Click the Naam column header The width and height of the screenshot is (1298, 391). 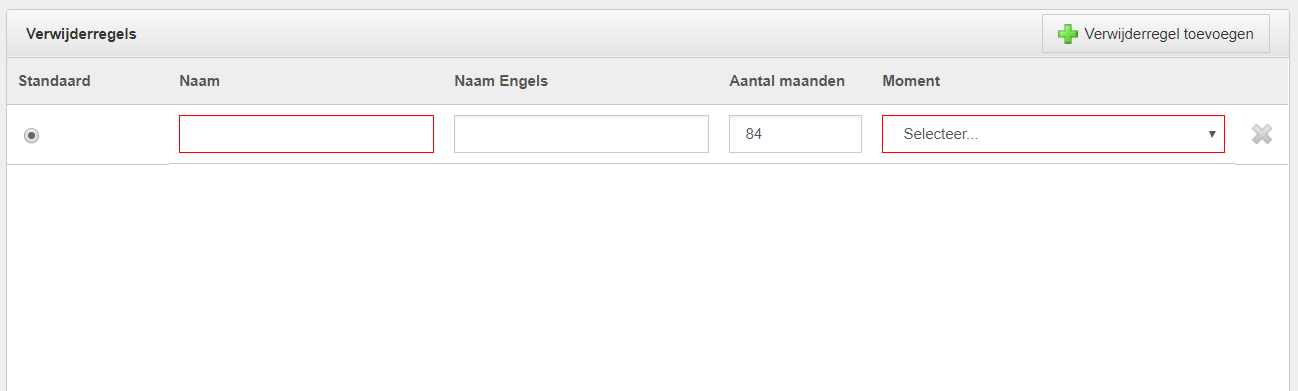coord(199,81)
